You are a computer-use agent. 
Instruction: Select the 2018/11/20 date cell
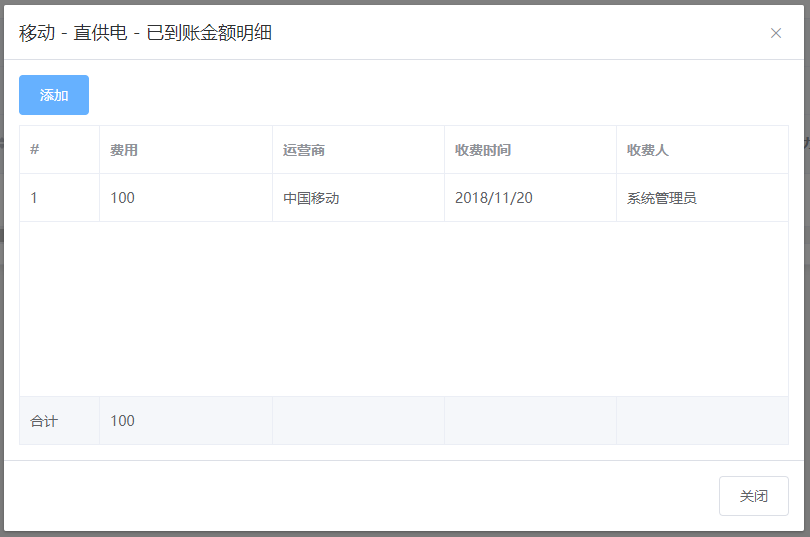(494, 198)
